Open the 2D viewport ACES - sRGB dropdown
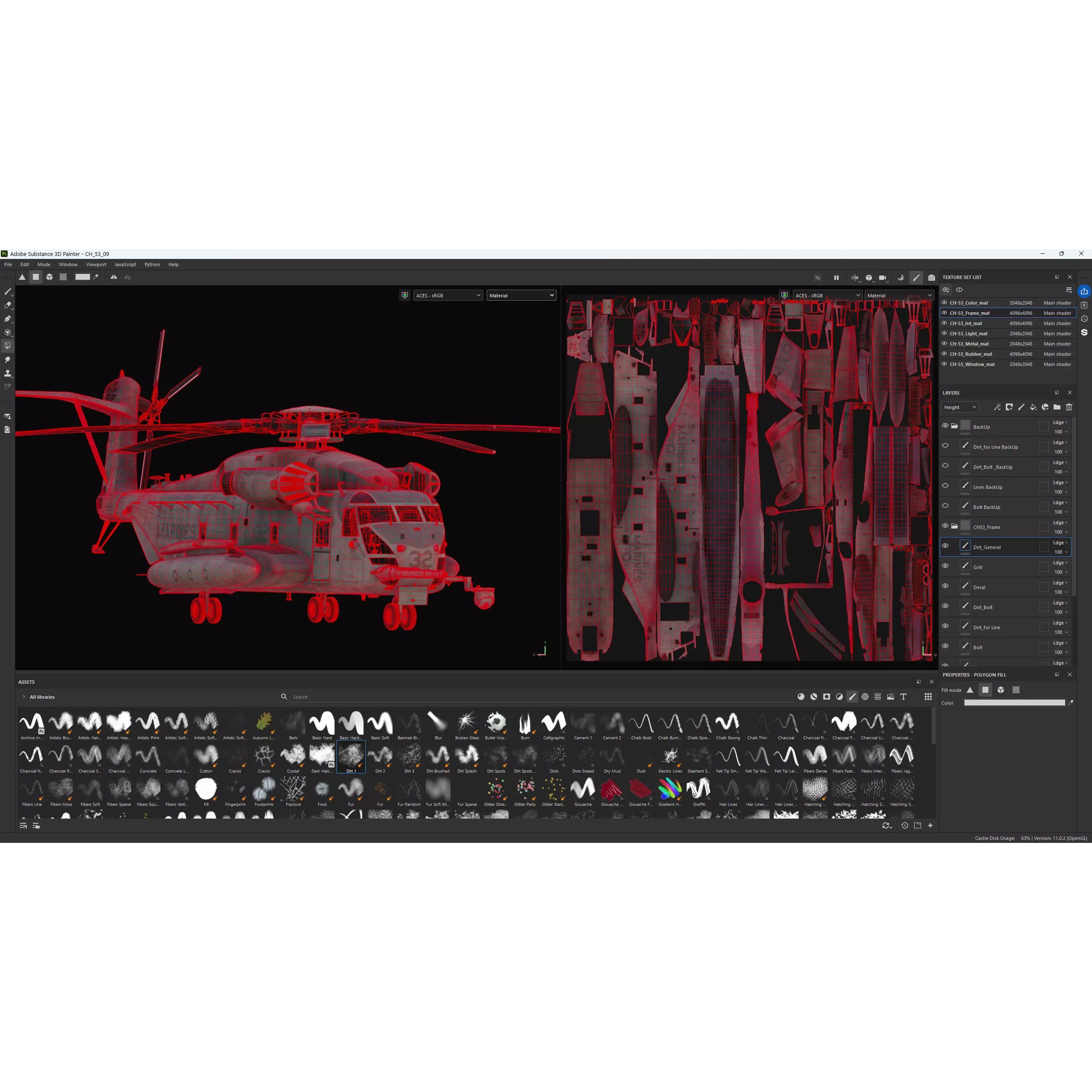This screenshot has height=1092, width=1092. pos(828,295)
